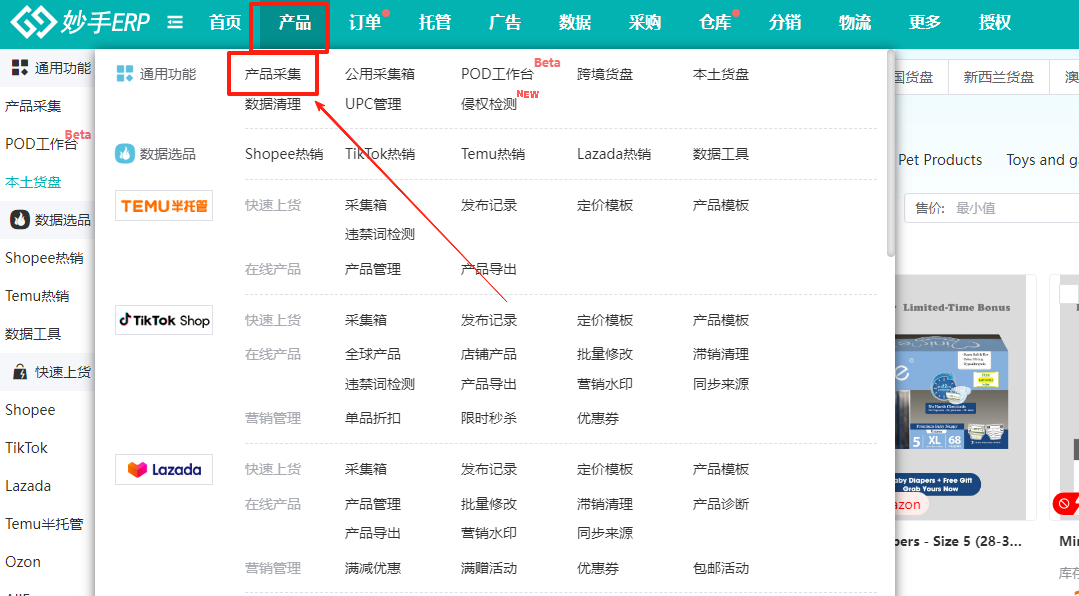Click the TEMU半托管 logo
Viewport: 1079px width, 596px height.
click(164, 206)
